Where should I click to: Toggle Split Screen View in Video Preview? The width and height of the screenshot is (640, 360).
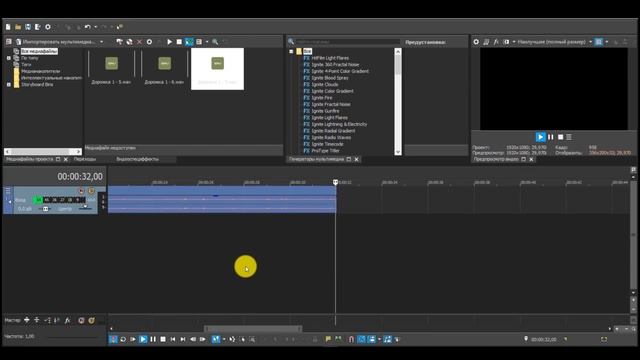pos(506,42)
